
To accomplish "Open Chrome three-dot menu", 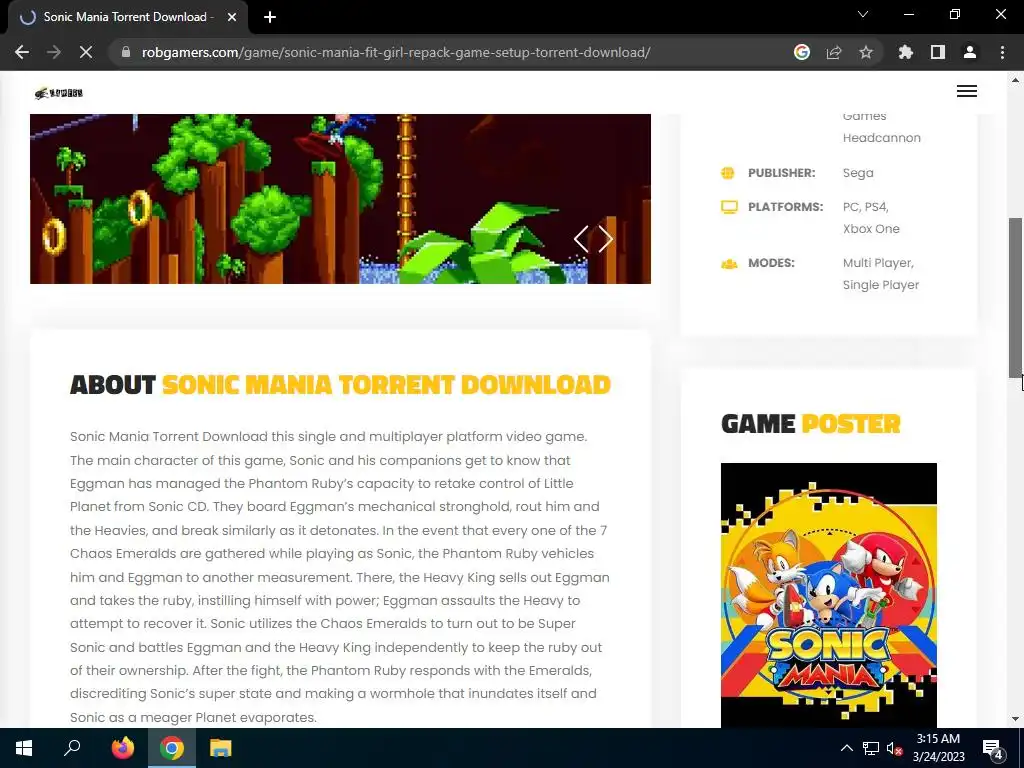I will (x=1002, y=52).
